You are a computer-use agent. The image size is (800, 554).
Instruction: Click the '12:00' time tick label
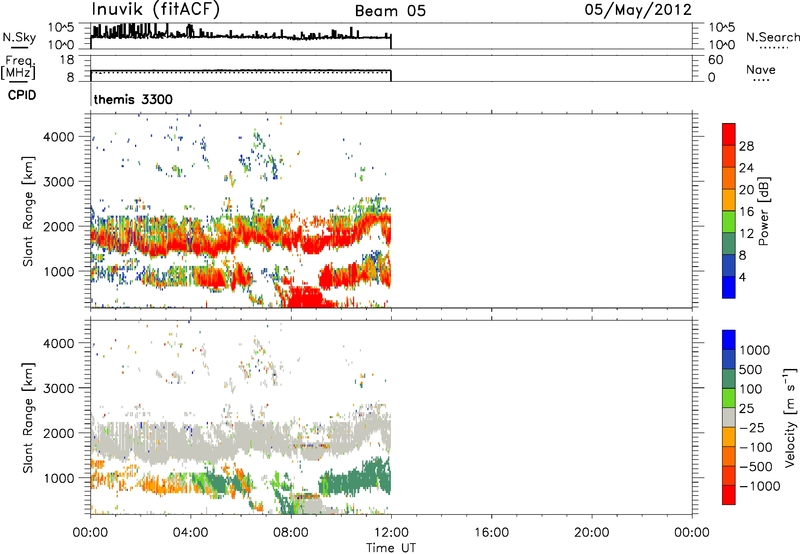click(x=391, y=533)
